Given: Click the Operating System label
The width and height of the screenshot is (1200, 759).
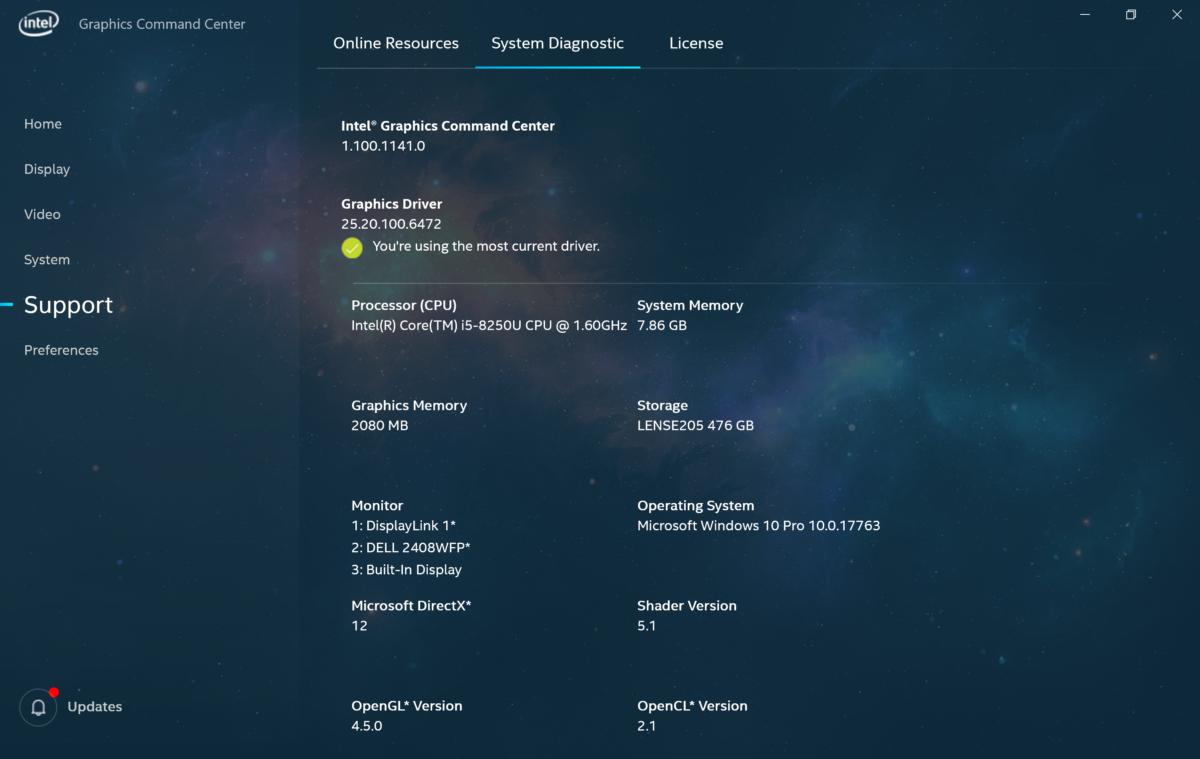Looking at the screenshot, I should click(696, 506).
